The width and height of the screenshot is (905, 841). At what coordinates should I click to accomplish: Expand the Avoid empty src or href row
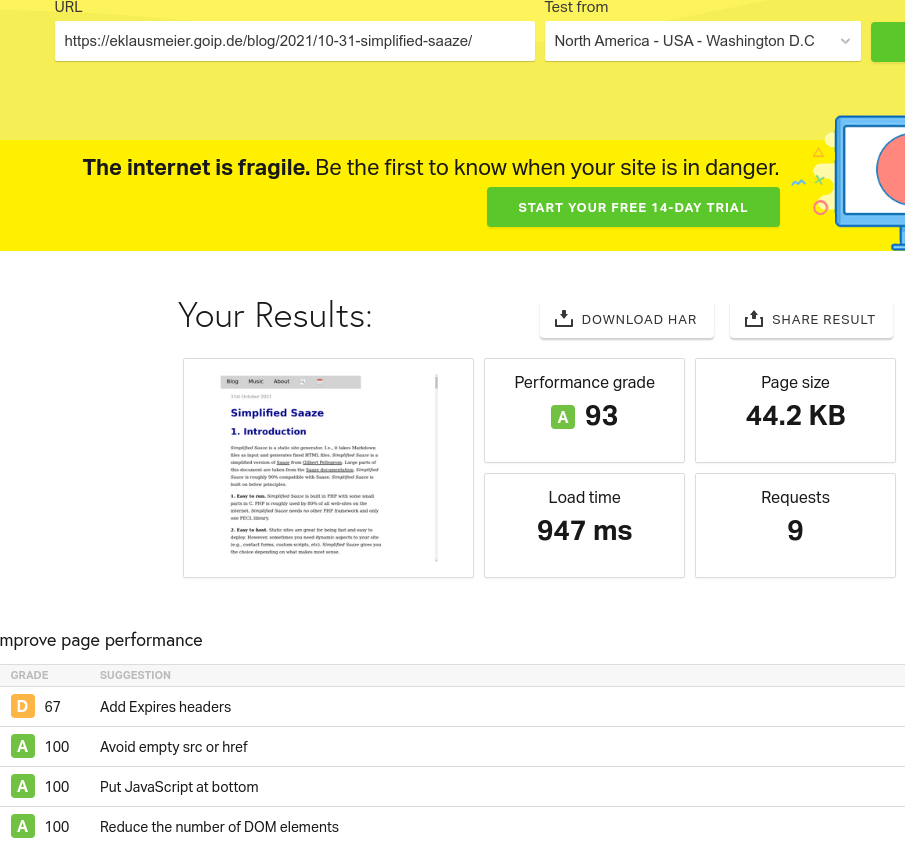[174, 747]
